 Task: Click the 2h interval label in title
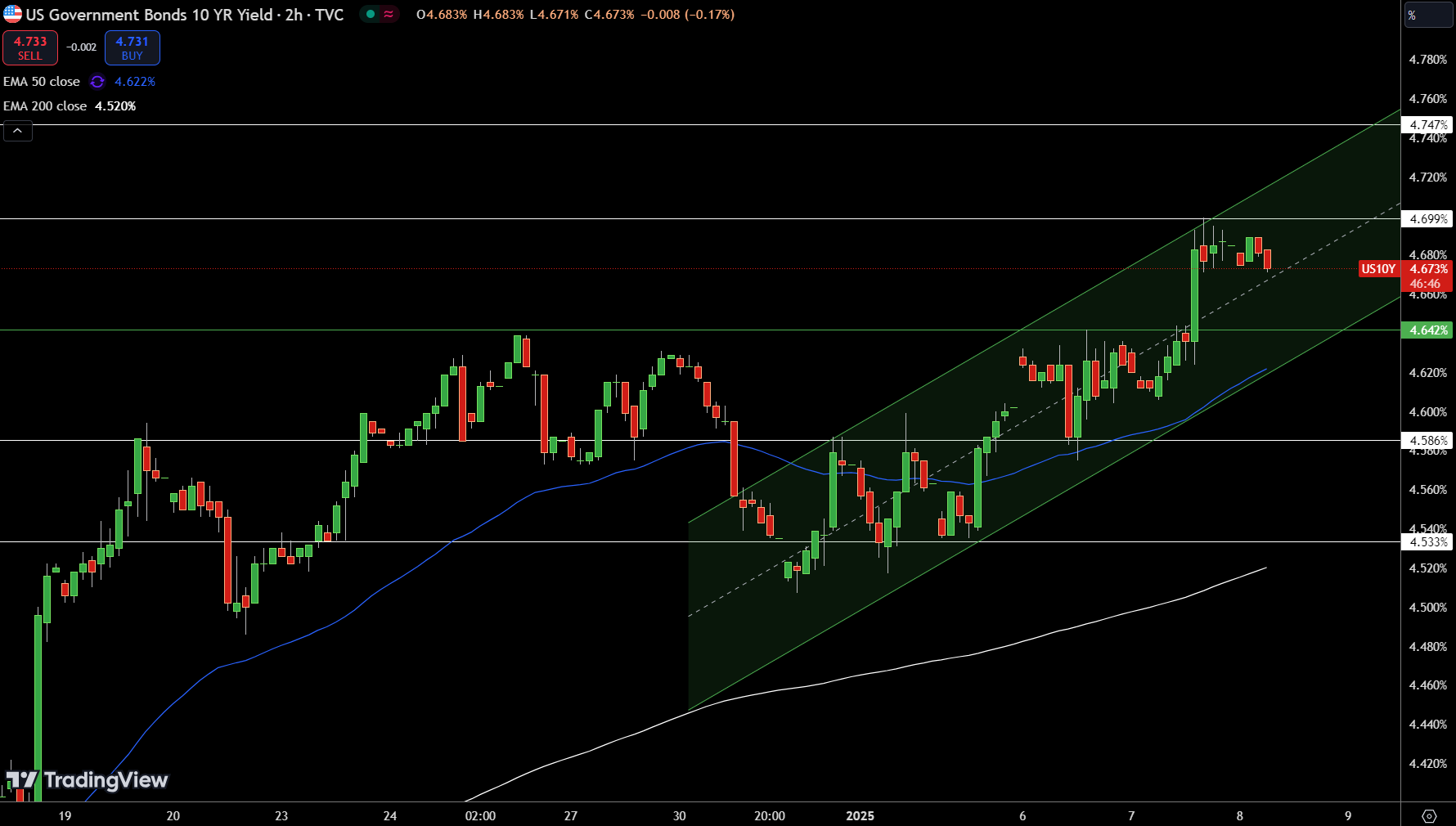pos(294,15)
